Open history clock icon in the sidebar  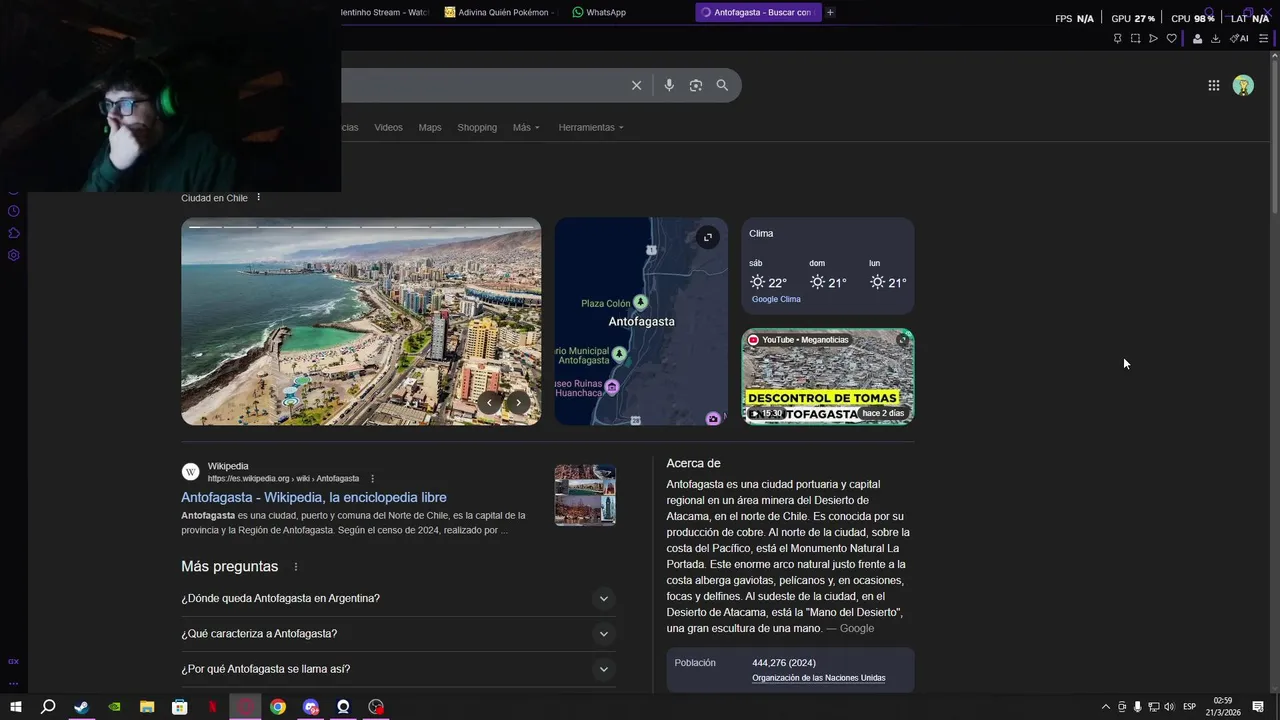click(x=13, y=211)
